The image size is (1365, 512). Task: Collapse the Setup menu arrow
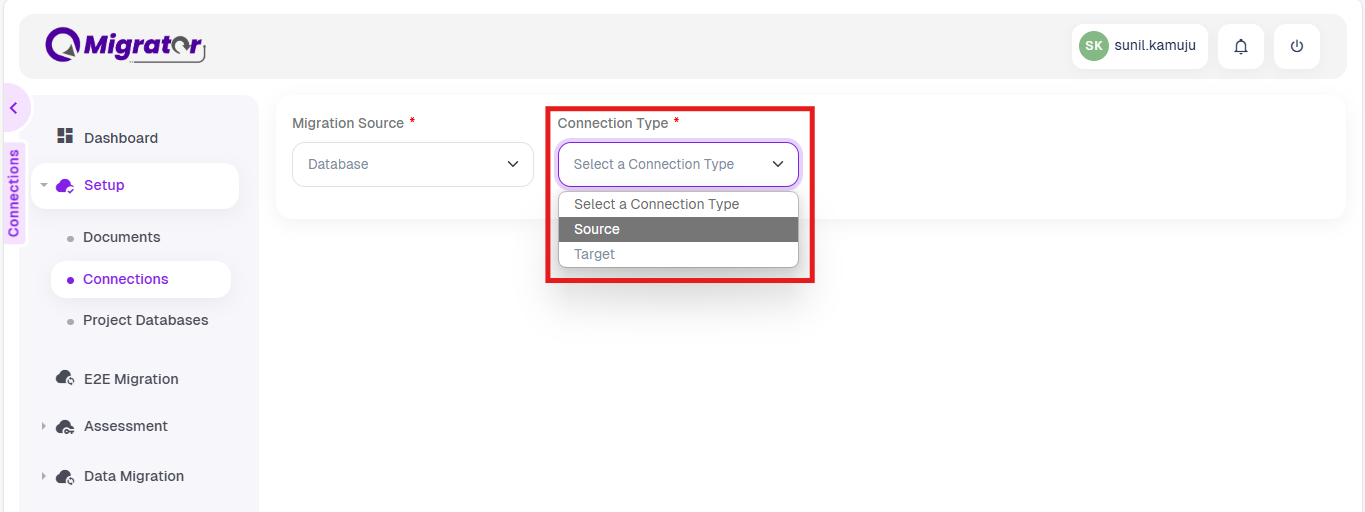[44, 185]
